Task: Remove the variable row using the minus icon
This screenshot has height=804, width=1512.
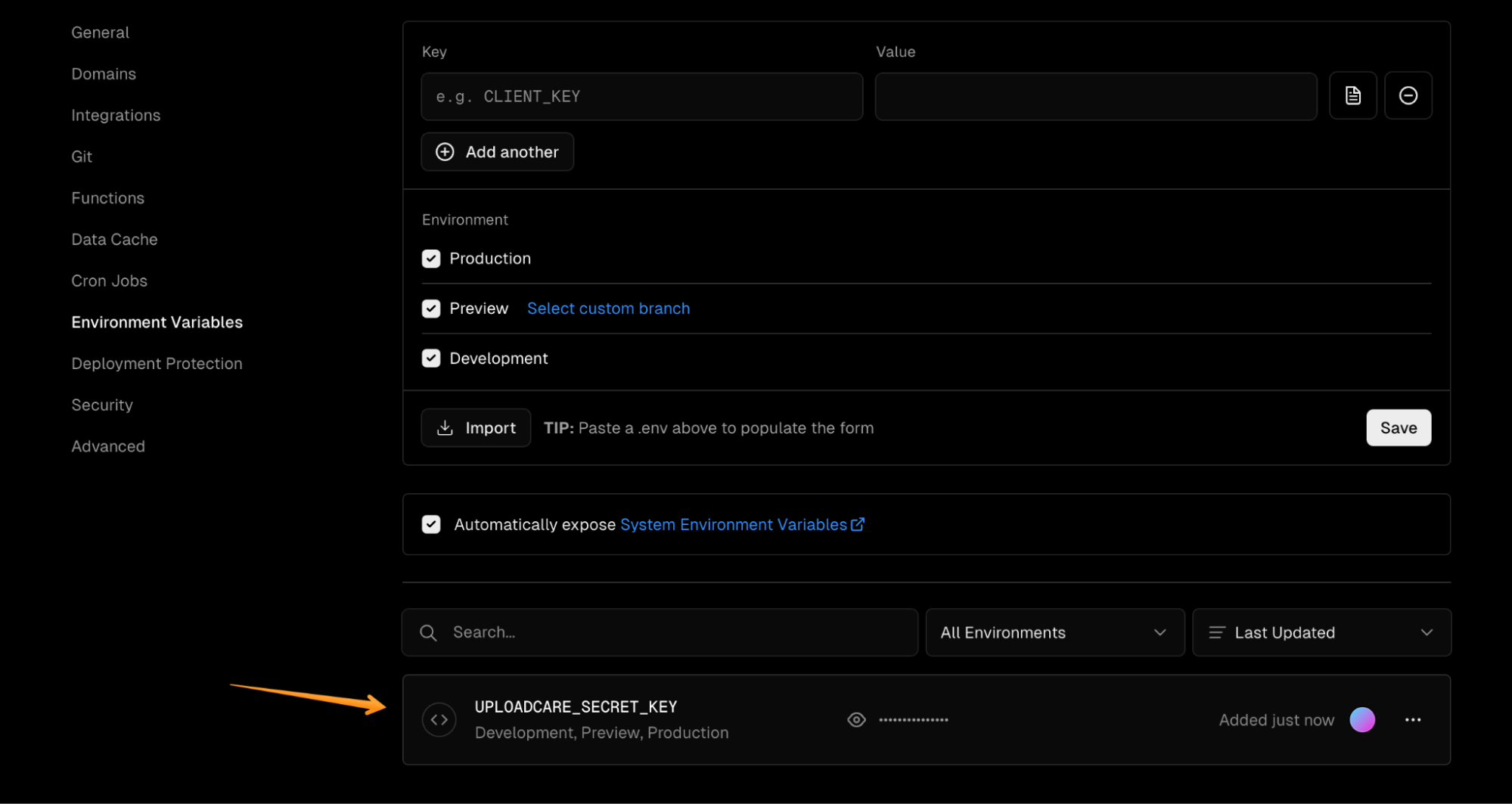Action: coord(1408,95)
